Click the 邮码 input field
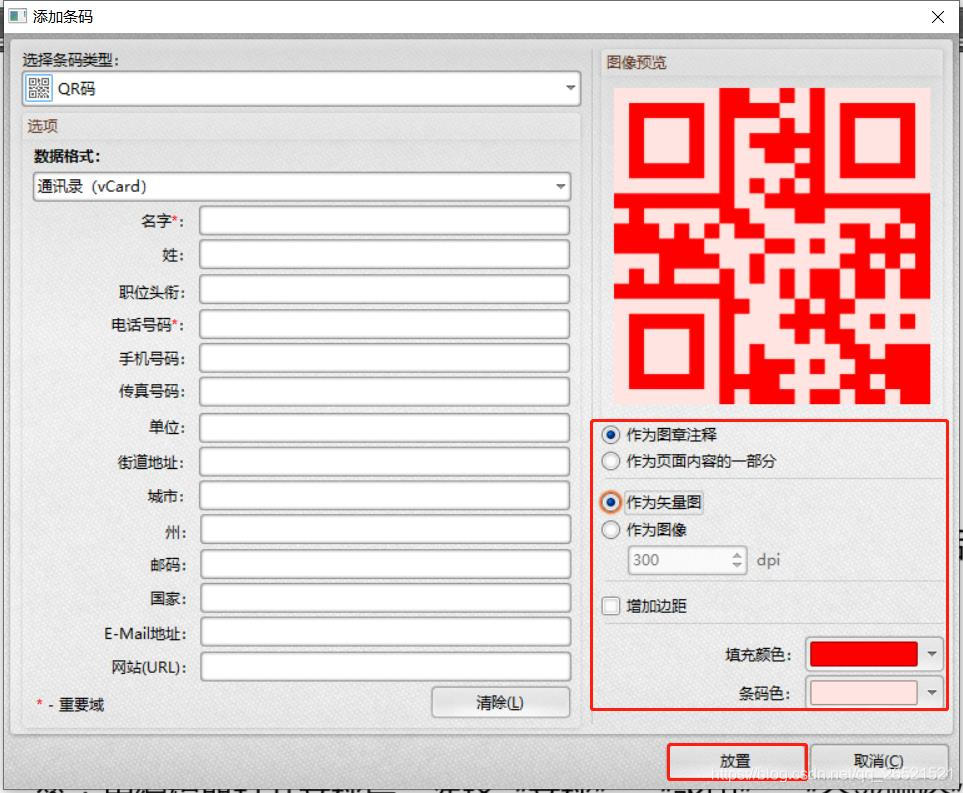 point(386,564)
